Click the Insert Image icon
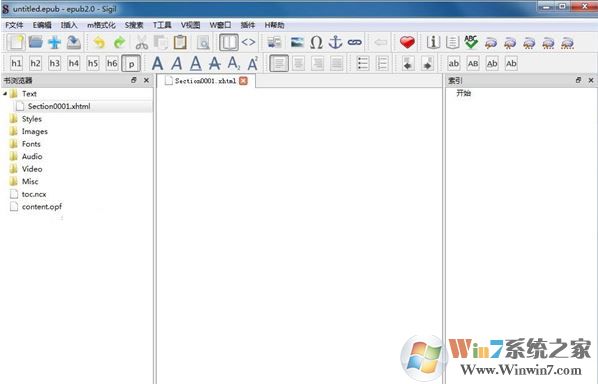 point(297,42)
